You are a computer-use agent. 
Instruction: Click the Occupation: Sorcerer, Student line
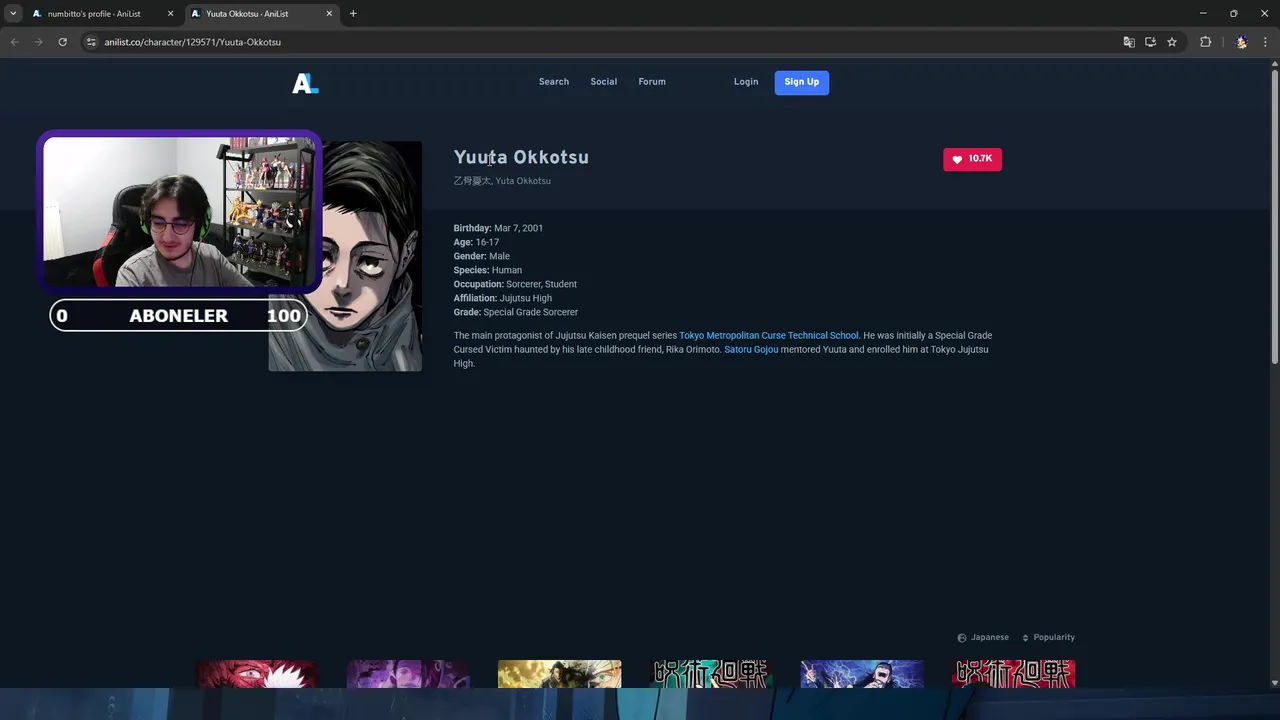[515, 284]
